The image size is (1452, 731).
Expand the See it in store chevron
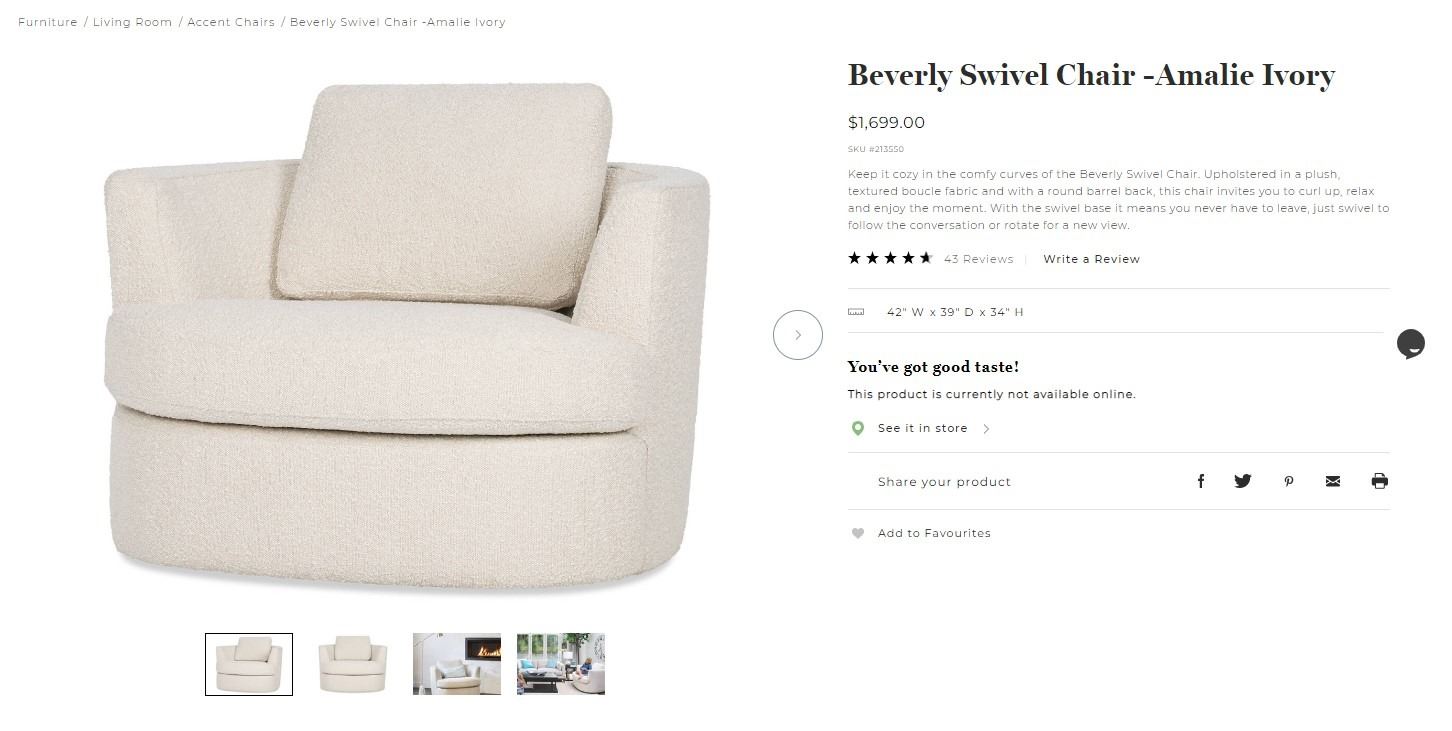[x=986, y=429]
